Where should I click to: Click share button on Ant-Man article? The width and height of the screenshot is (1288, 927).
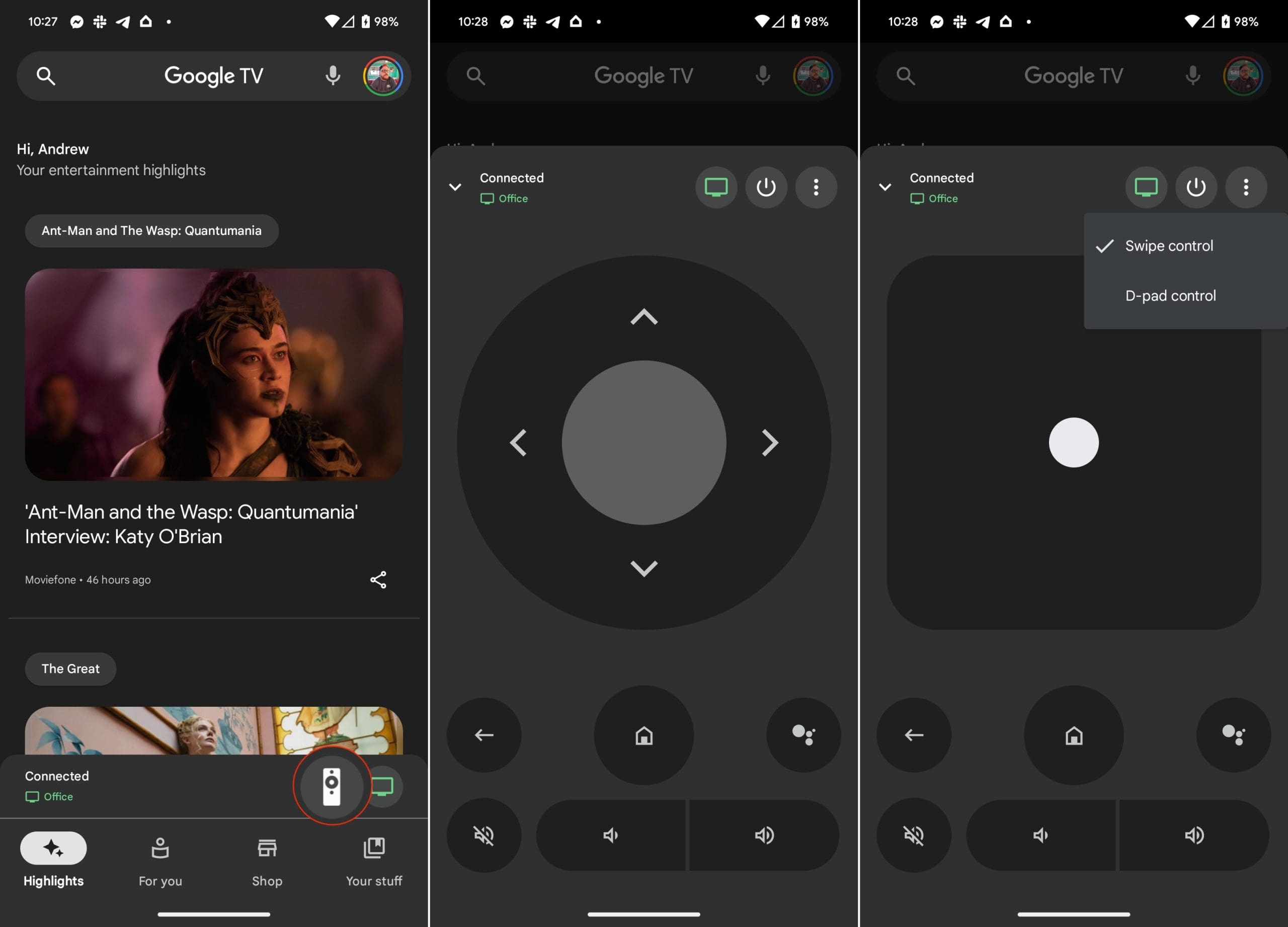point(378,578)
